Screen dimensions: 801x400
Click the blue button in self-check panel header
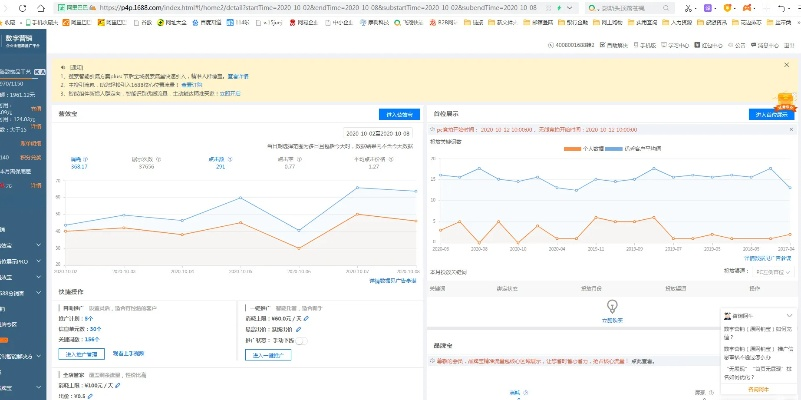coord(769,114)
